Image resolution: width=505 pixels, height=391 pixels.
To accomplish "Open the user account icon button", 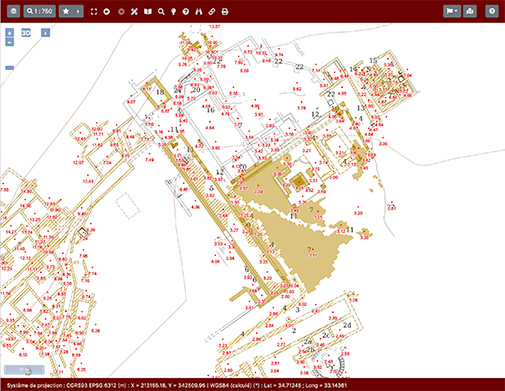I will coord(470,11).
